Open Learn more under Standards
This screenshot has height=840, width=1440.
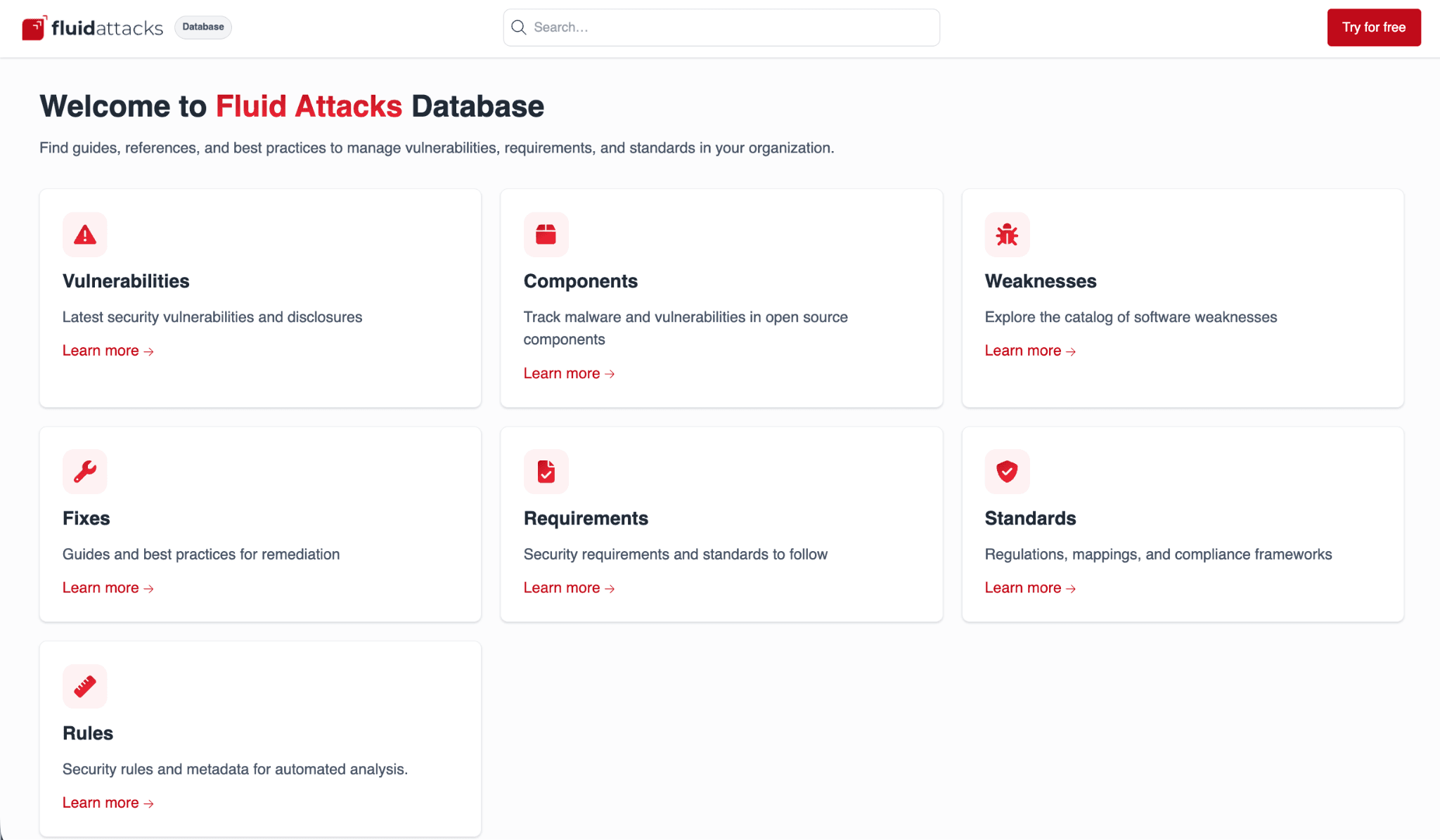point(1031,588)
